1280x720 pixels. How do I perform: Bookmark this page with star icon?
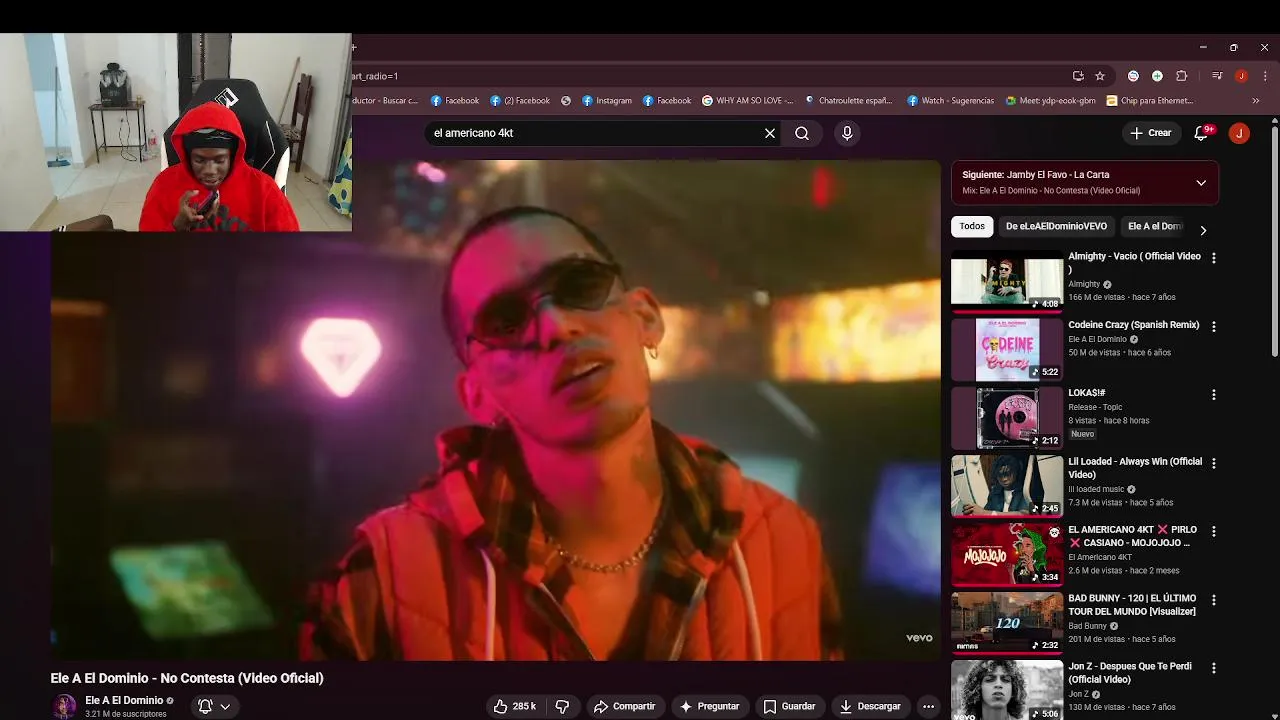(x=1100, y=76)
